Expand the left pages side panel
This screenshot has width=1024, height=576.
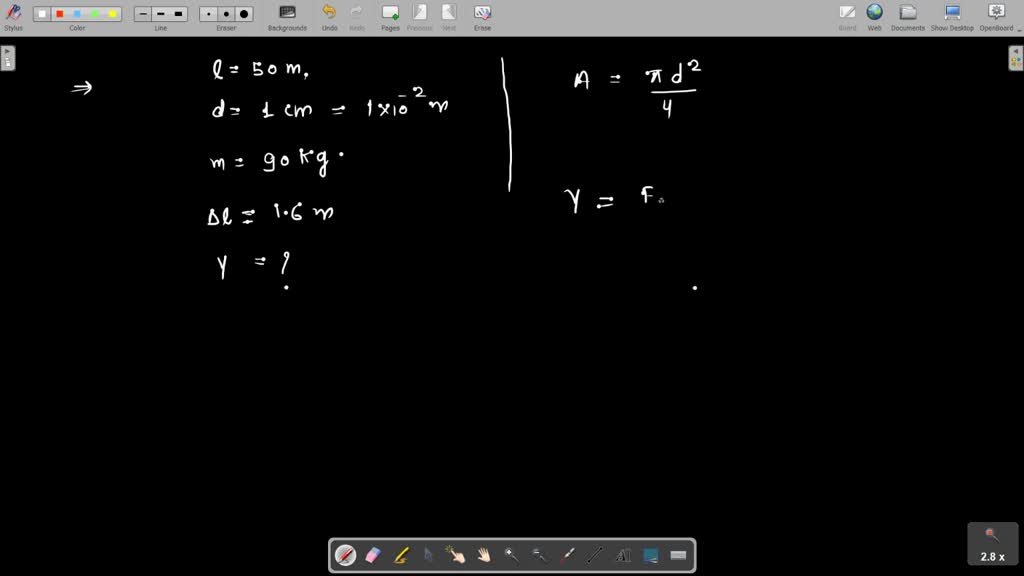pos(7,58)
